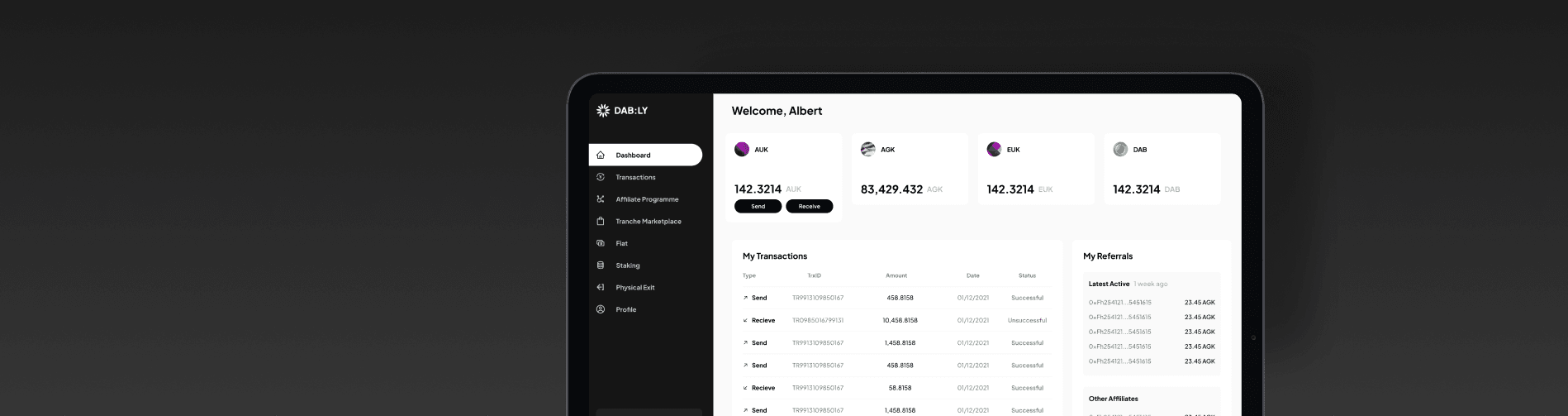Click the TrxID column header
Viewport: 1568px width, 416px height.
tap(814, 275)
